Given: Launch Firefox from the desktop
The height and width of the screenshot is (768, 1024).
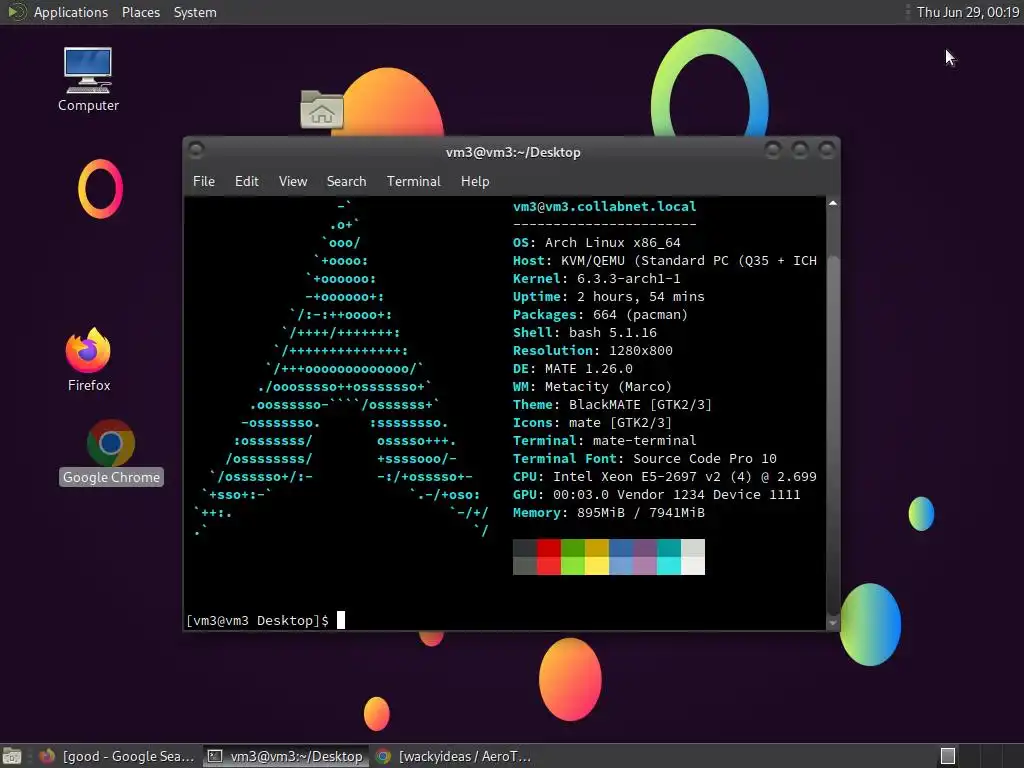Looking at the screenshot, I should [x=89, y=360].
